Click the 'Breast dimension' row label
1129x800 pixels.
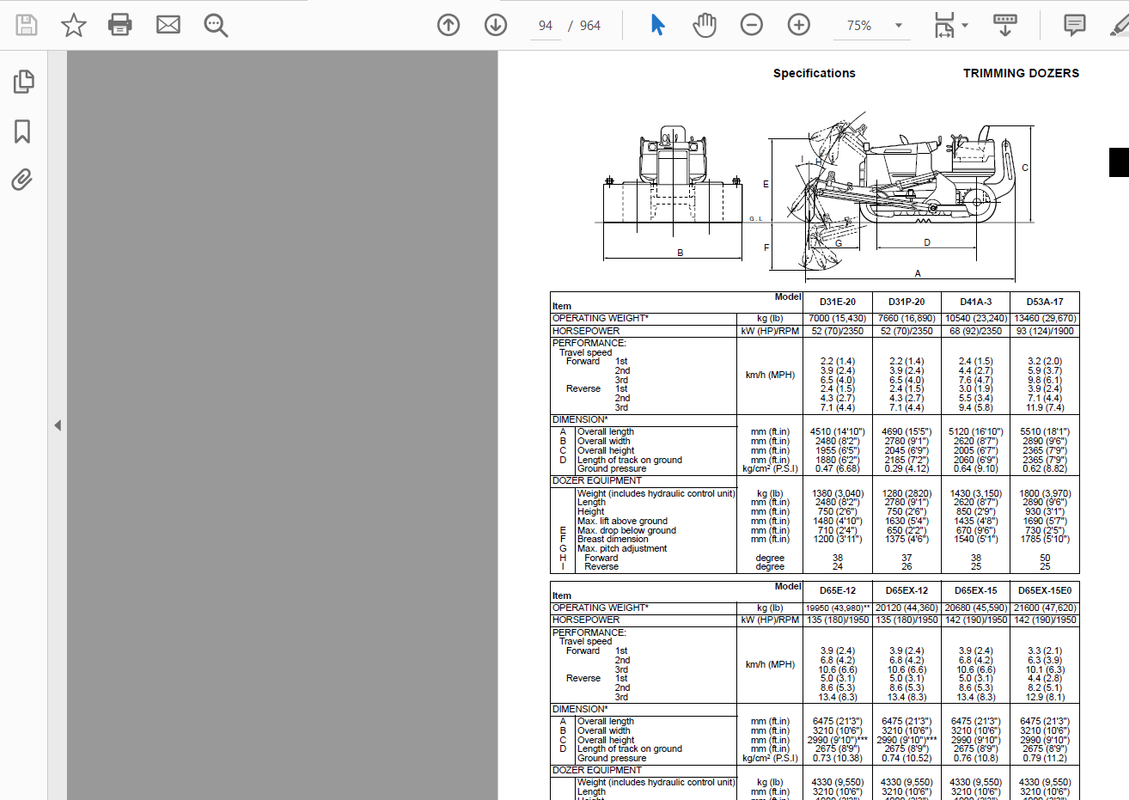(613, 539)
